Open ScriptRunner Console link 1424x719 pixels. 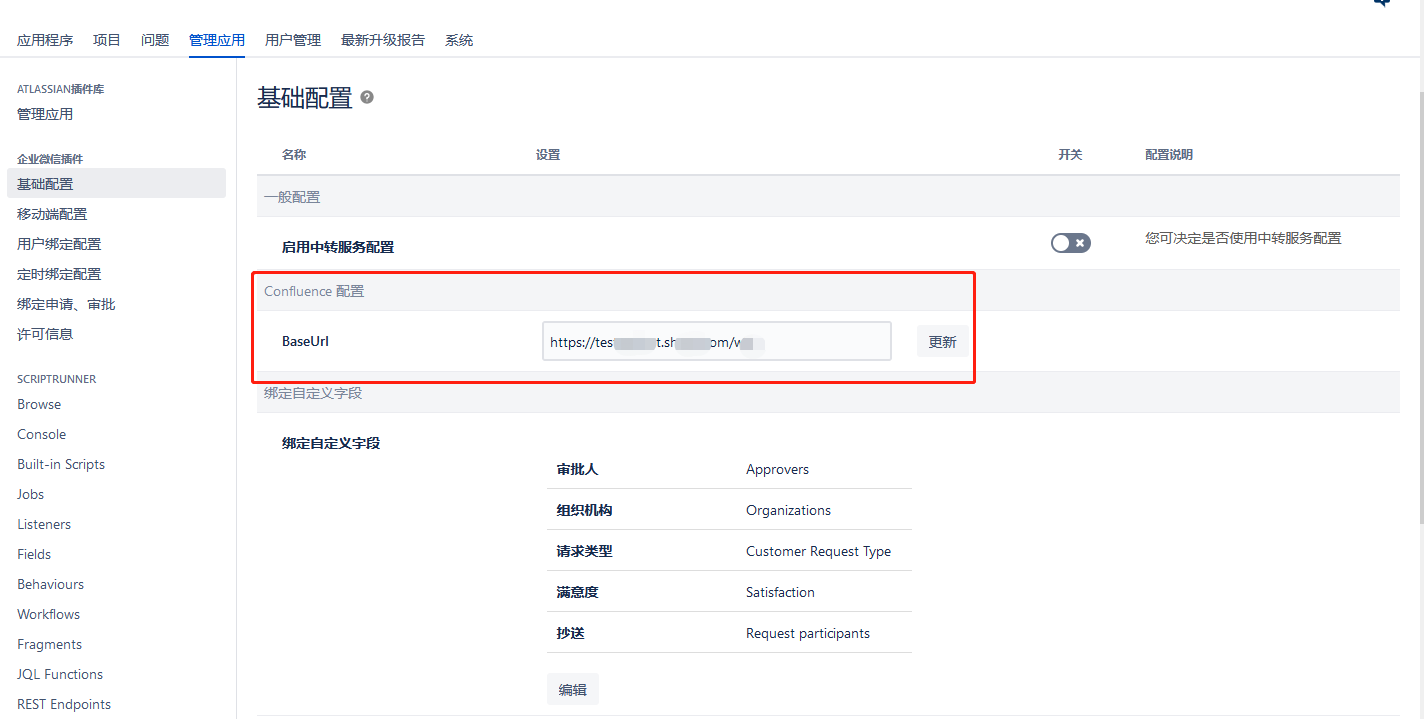(42, 434)
